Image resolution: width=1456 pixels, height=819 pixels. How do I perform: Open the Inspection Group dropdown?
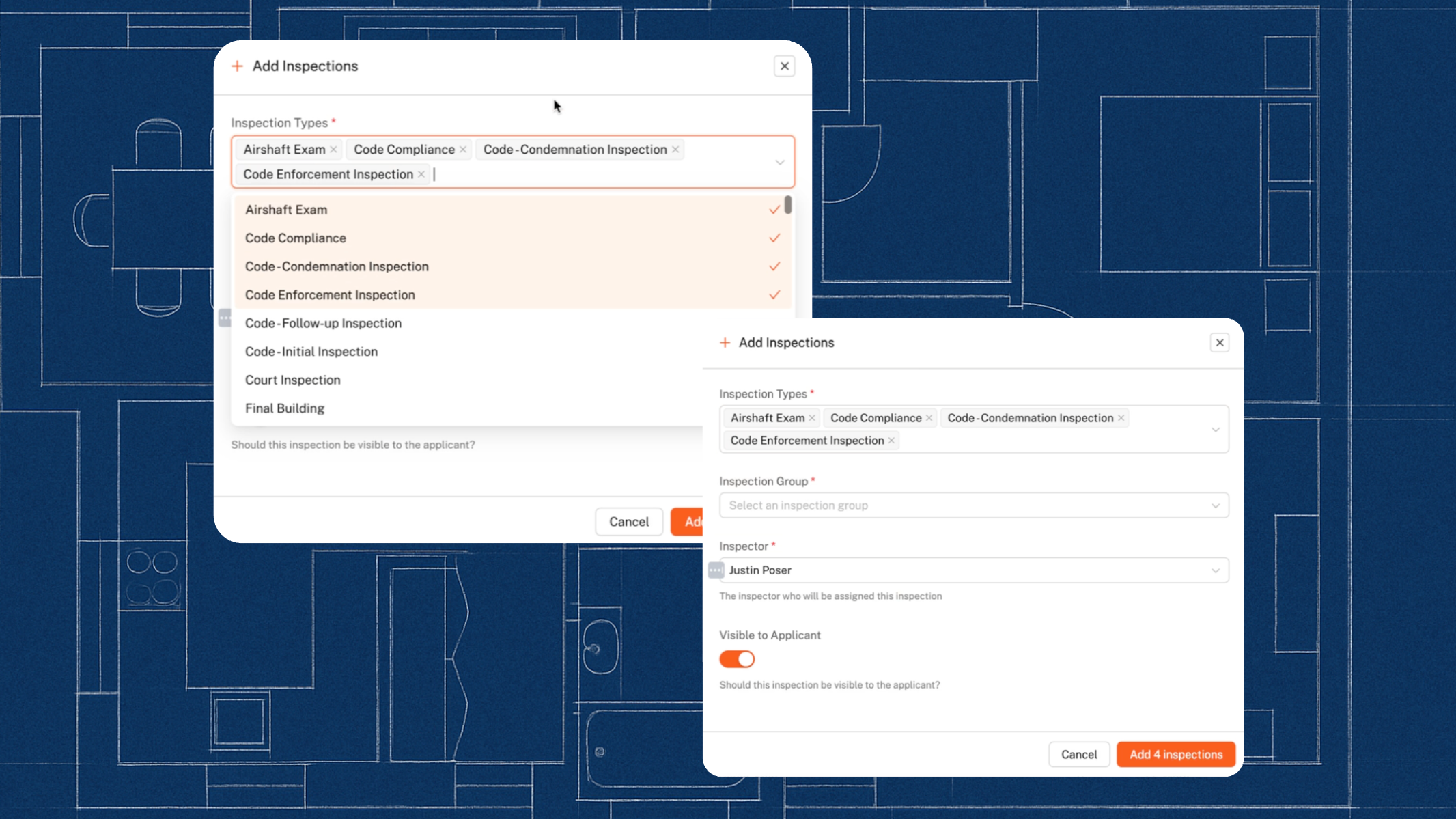[x=974, y=505]
